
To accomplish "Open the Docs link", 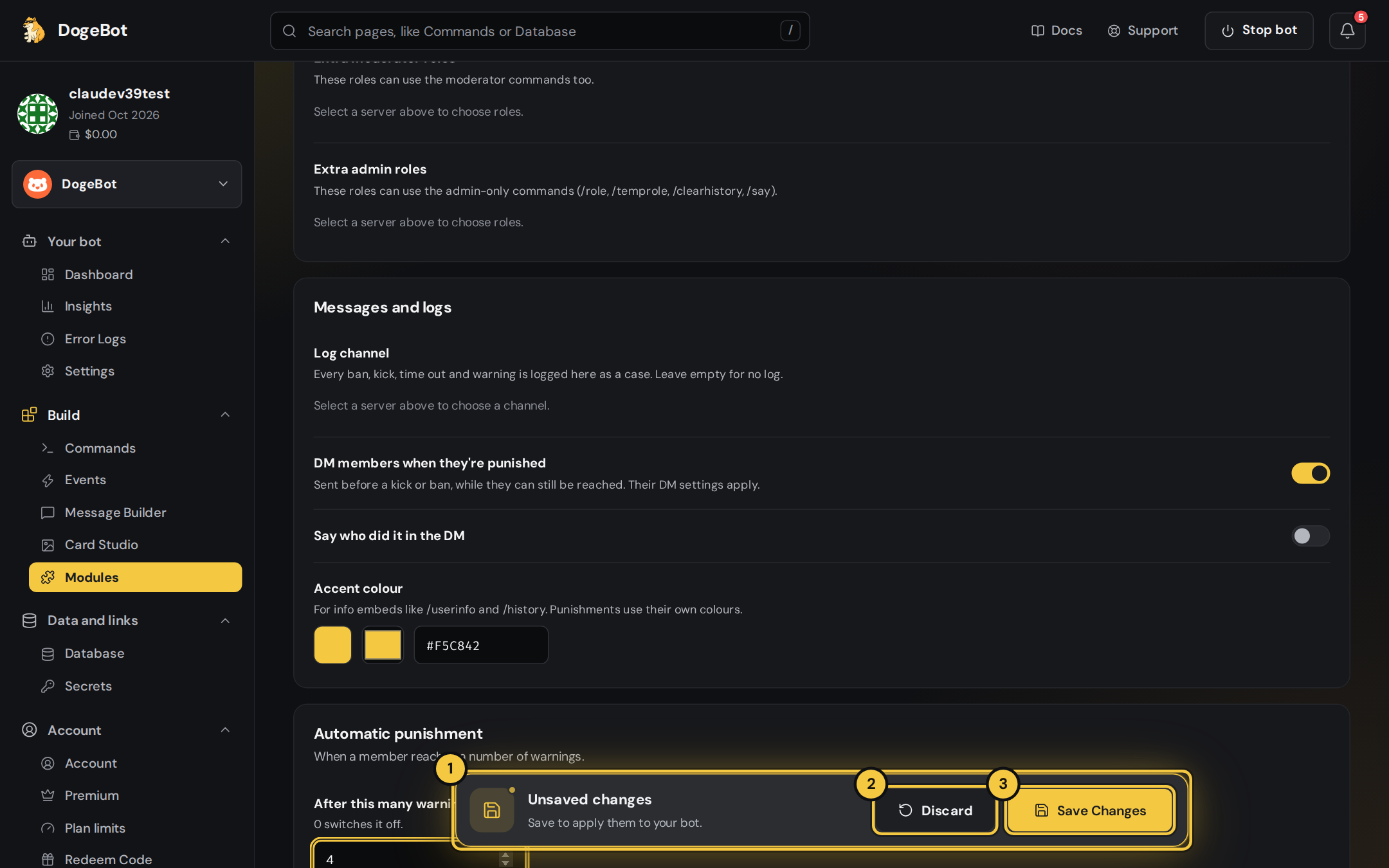I will 1057,30.
